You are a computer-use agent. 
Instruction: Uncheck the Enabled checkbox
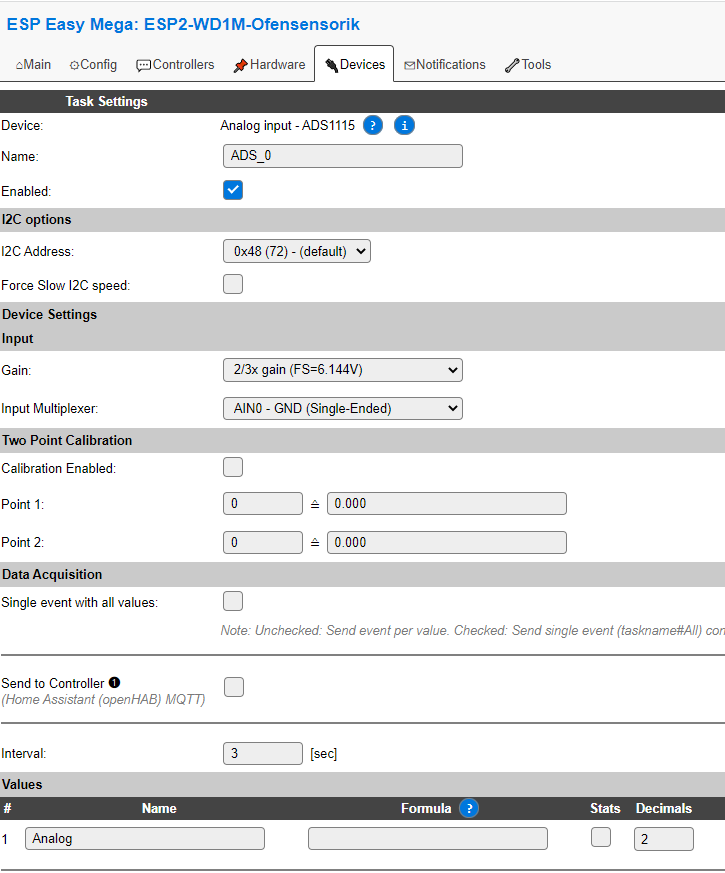tap(233, 190)
